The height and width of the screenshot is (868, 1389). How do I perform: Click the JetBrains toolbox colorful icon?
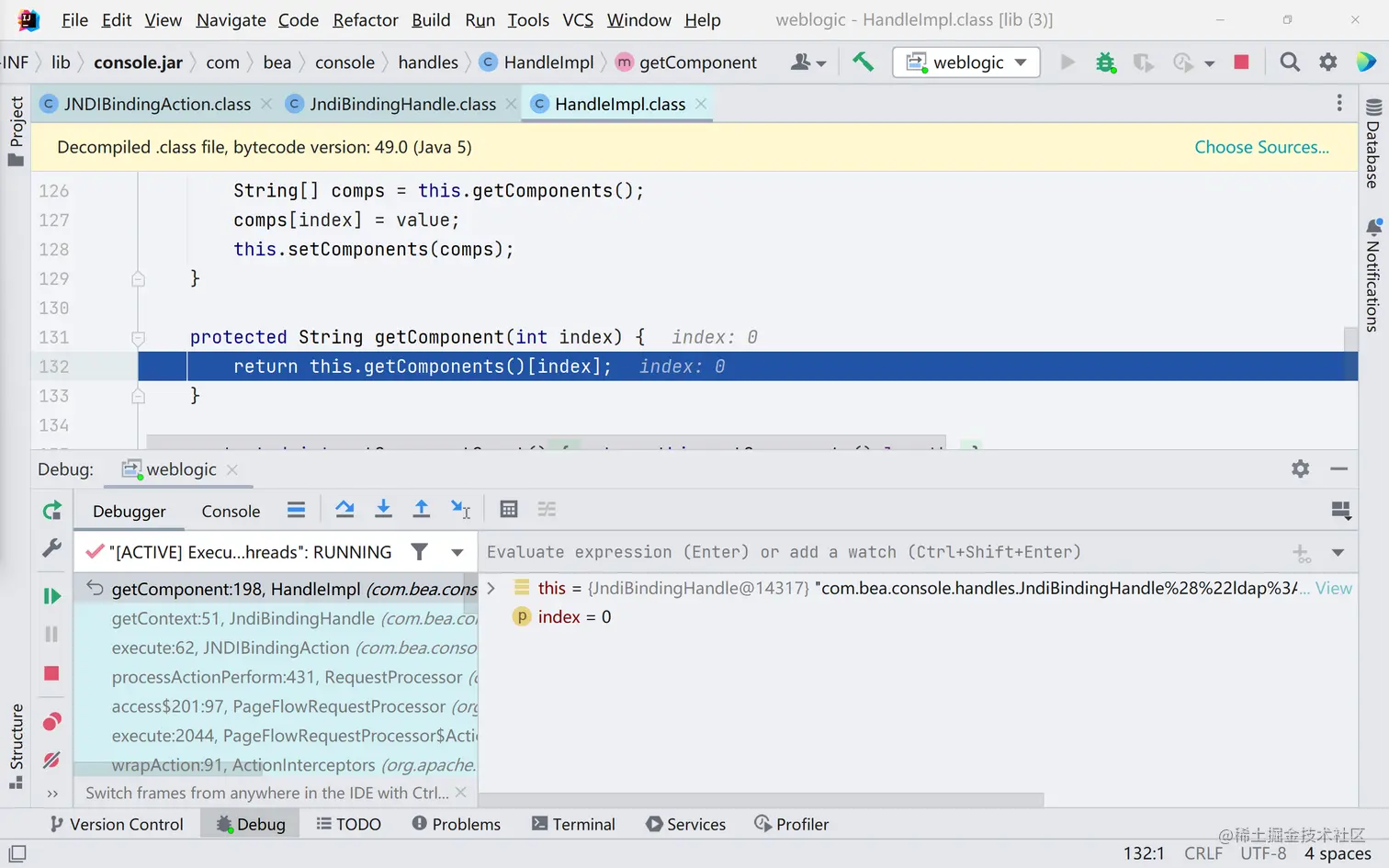click(x=1366, y=62)
